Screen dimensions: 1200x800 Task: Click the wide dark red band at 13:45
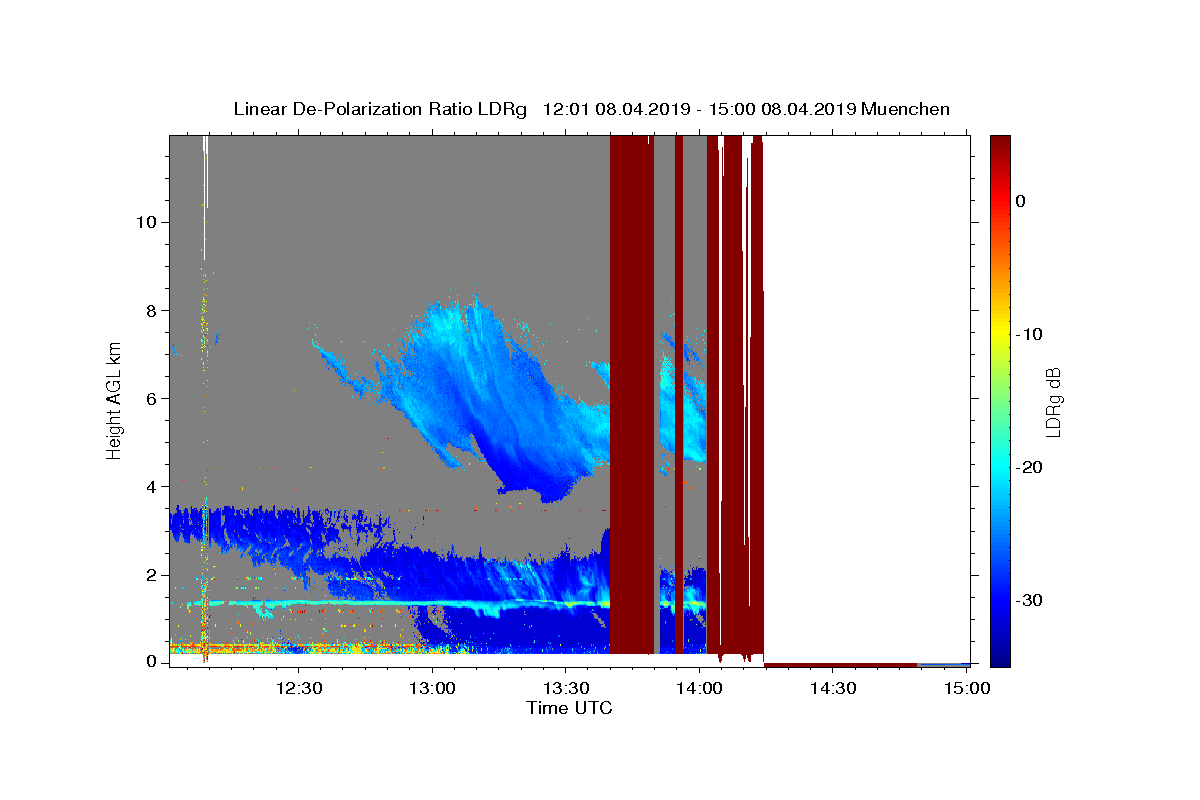point(632,394)
